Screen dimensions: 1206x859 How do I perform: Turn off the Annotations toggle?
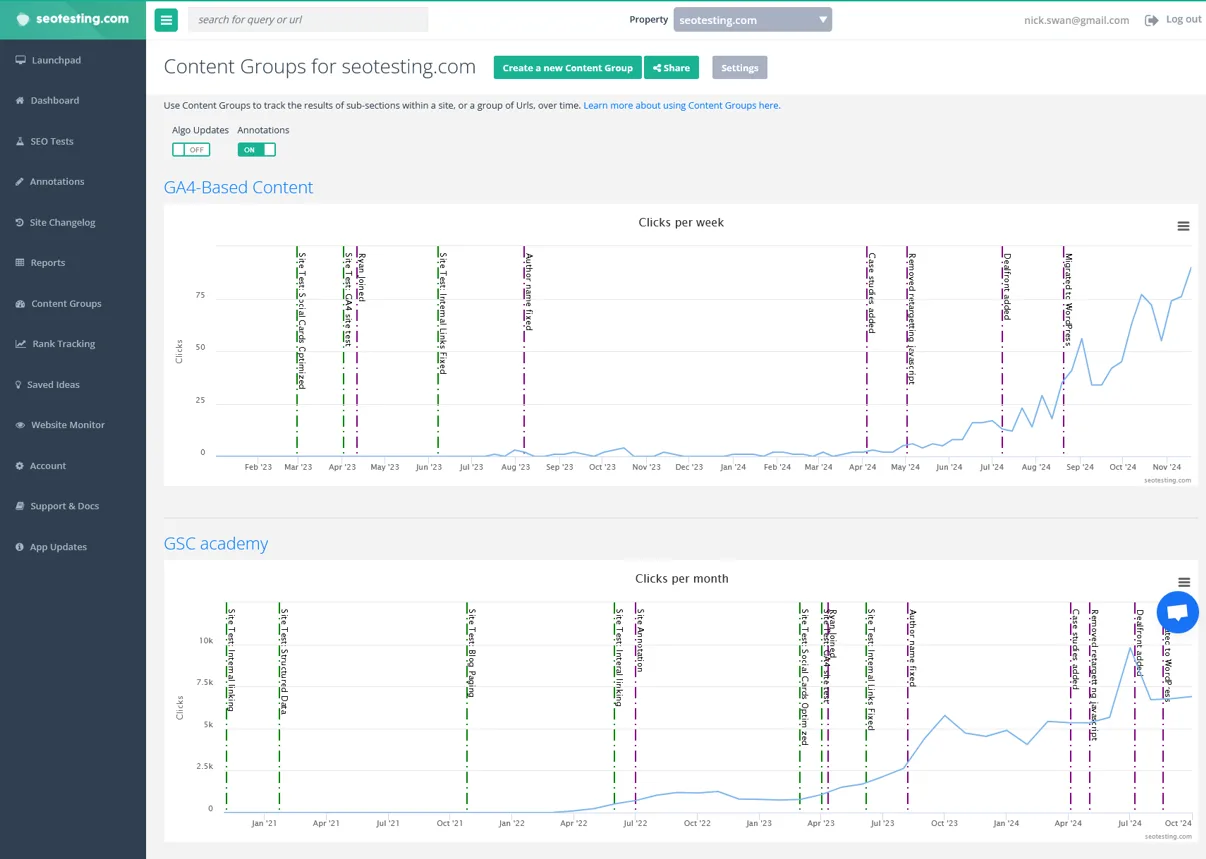257,150
